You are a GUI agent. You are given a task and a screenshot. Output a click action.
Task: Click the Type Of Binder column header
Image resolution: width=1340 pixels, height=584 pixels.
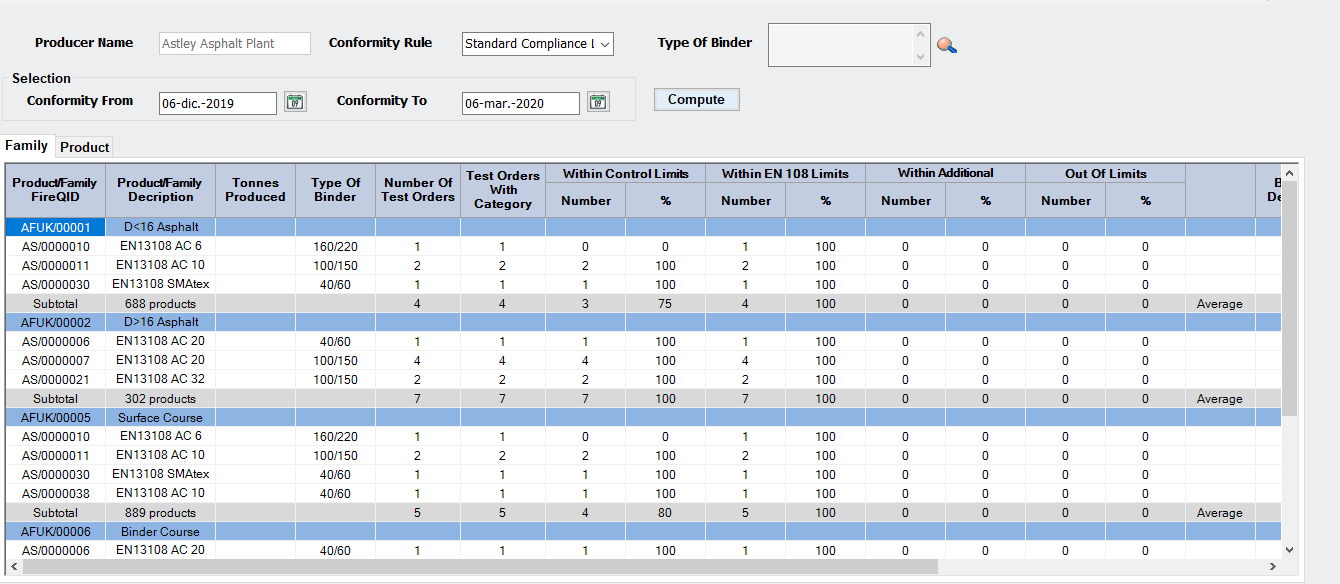click(335, 190)
